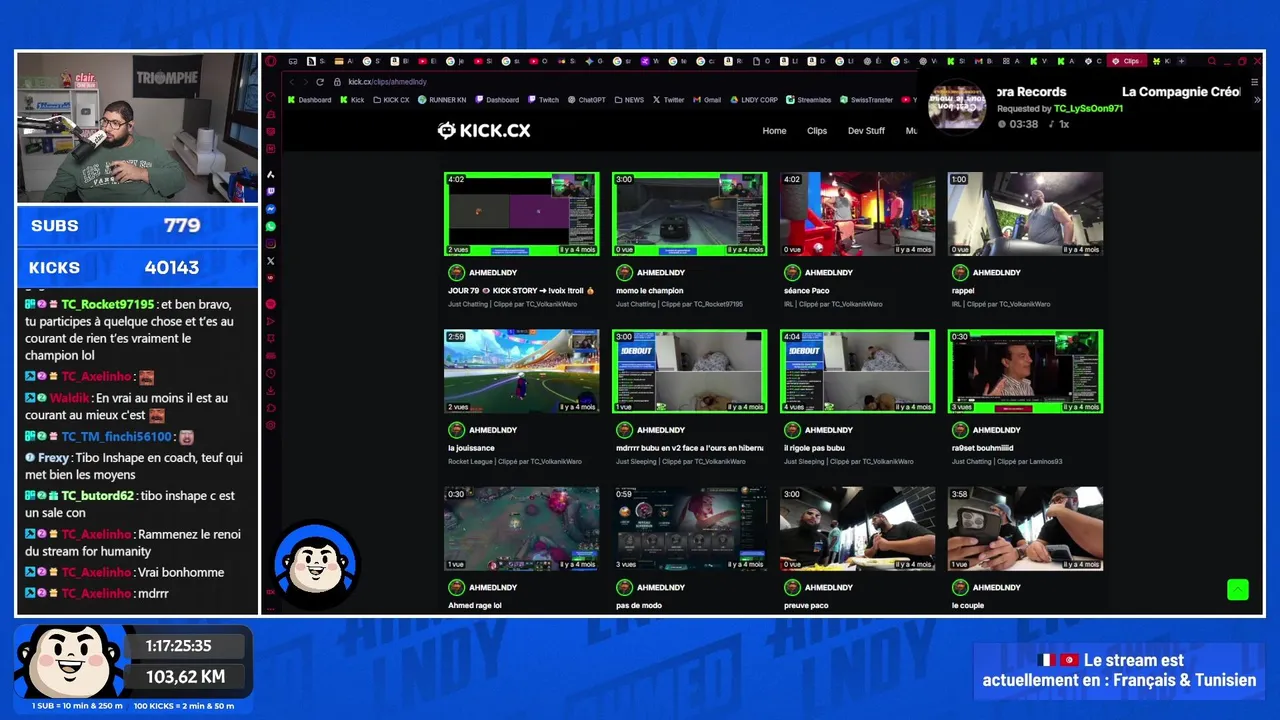Viewport: 1280px width, 720px height.
Task: Open the Streamlabs bookmark
Action: click(x=809, y=100)
